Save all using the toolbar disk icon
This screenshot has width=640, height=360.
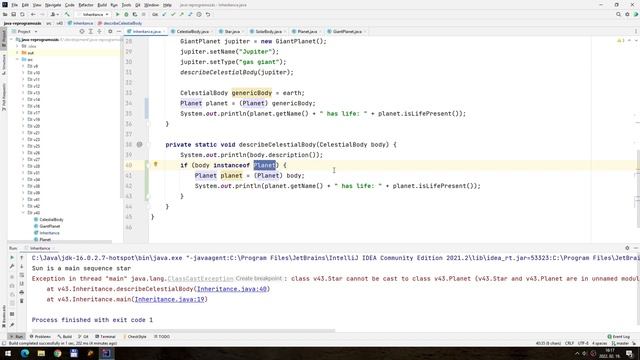click(x=13, y=14)
